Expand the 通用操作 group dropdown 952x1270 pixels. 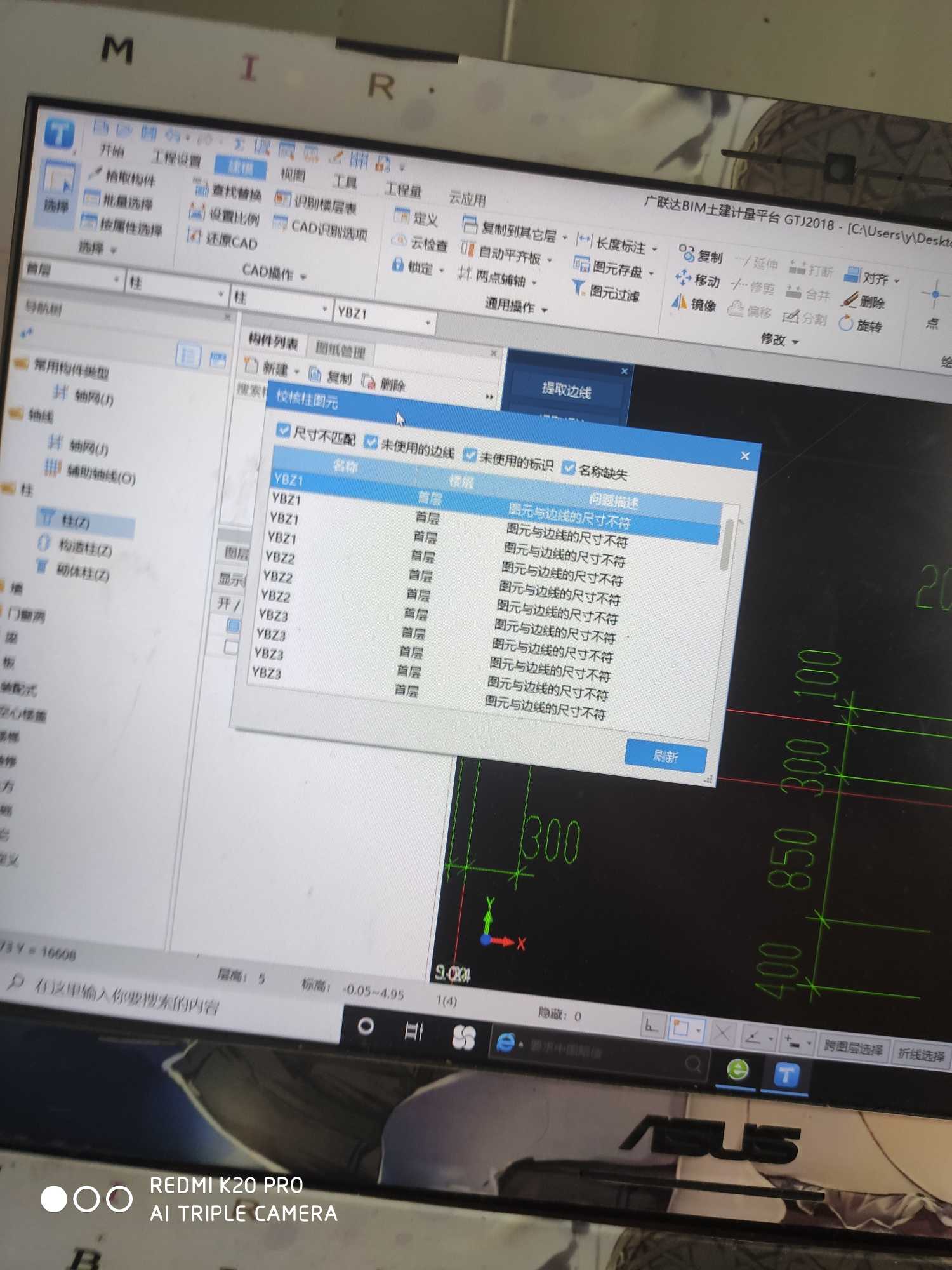click(544, 311)
